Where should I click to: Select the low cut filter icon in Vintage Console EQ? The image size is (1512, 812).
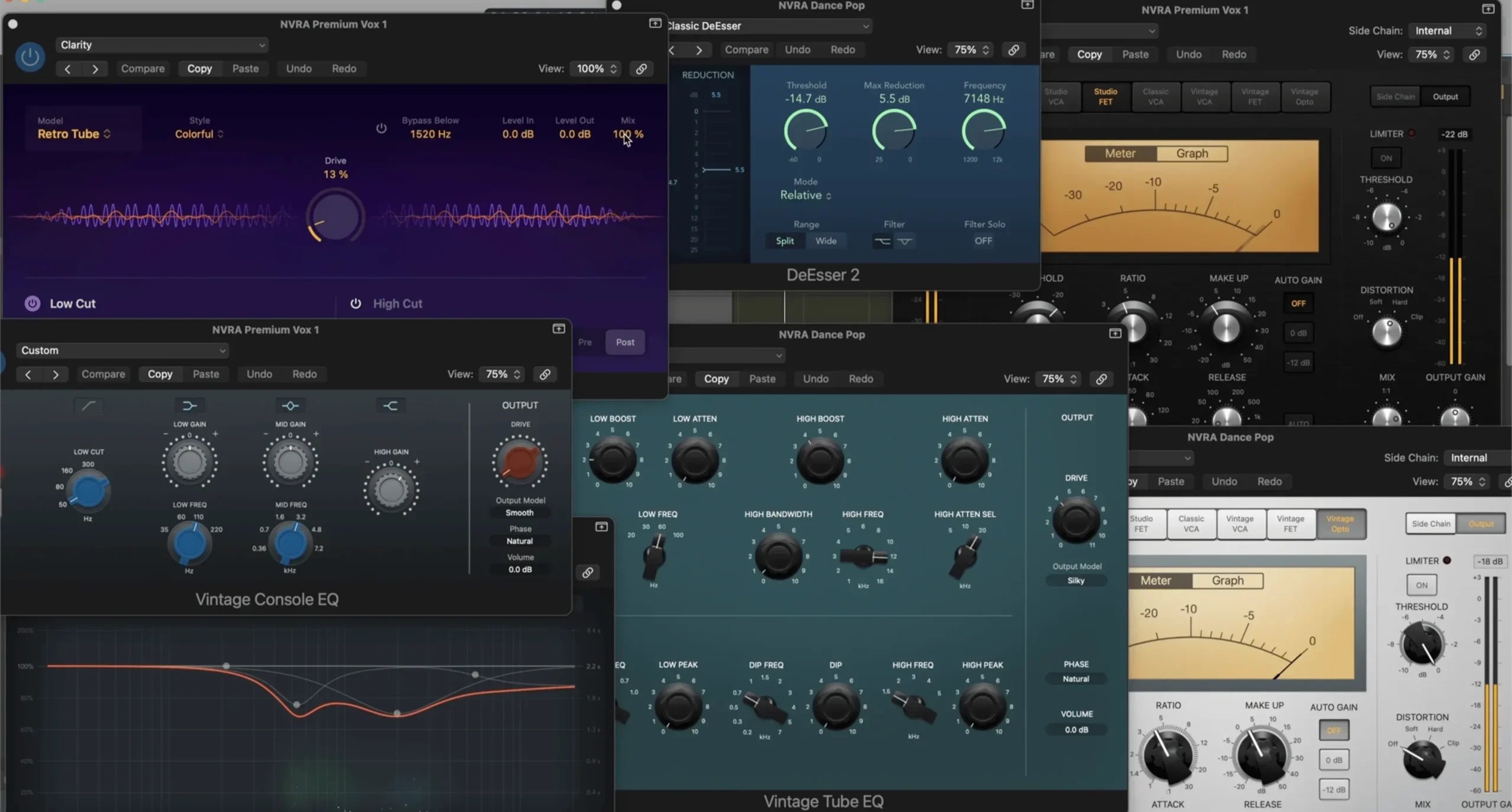click(x=89, y=405)
